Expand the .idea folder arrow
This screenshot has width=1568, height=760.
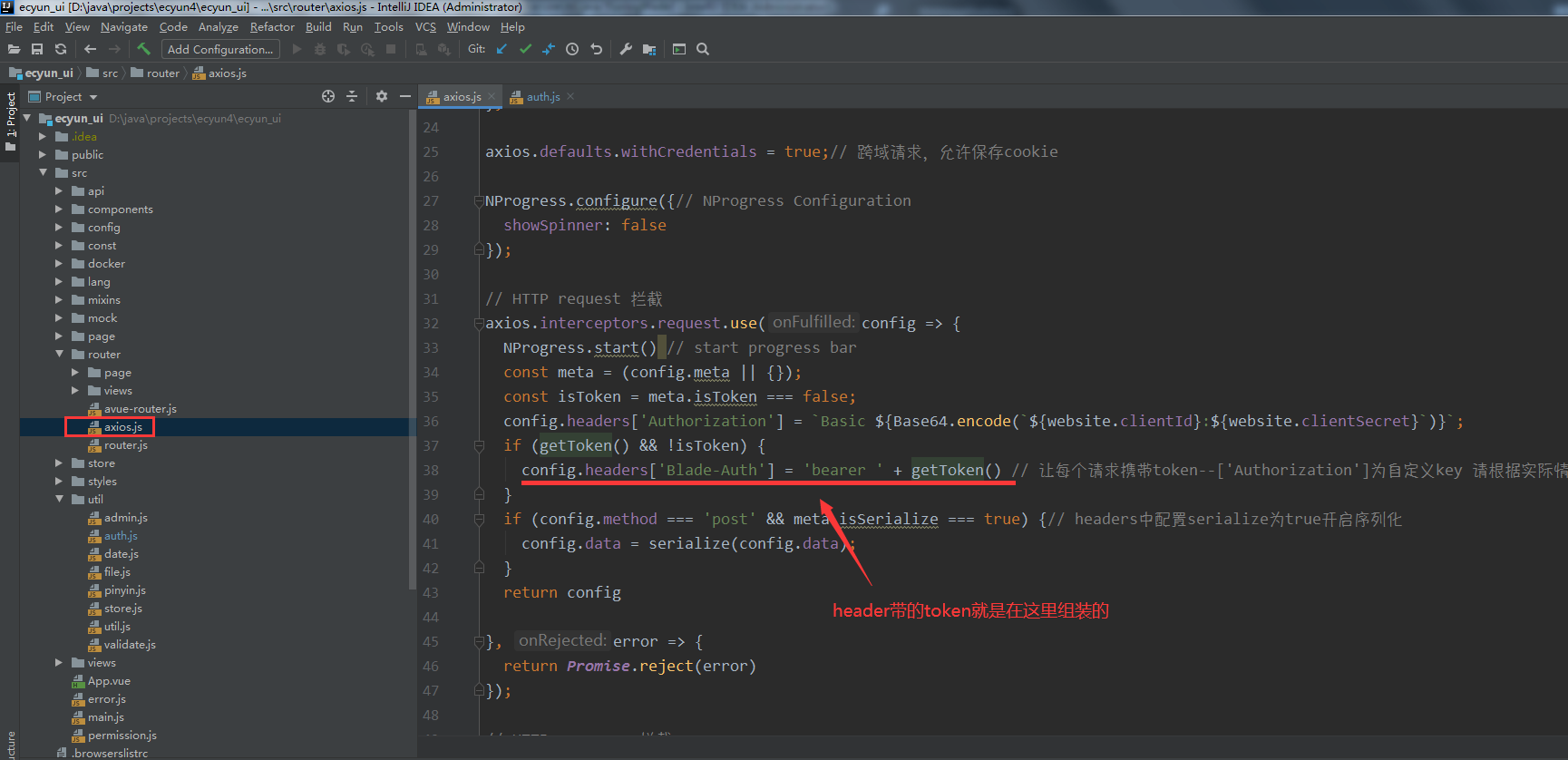[x=43, y=136]
